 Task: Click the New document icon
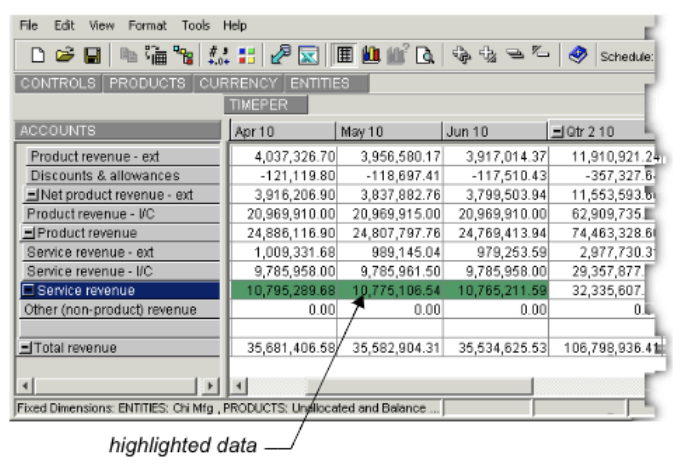click(x=38, y=56)
